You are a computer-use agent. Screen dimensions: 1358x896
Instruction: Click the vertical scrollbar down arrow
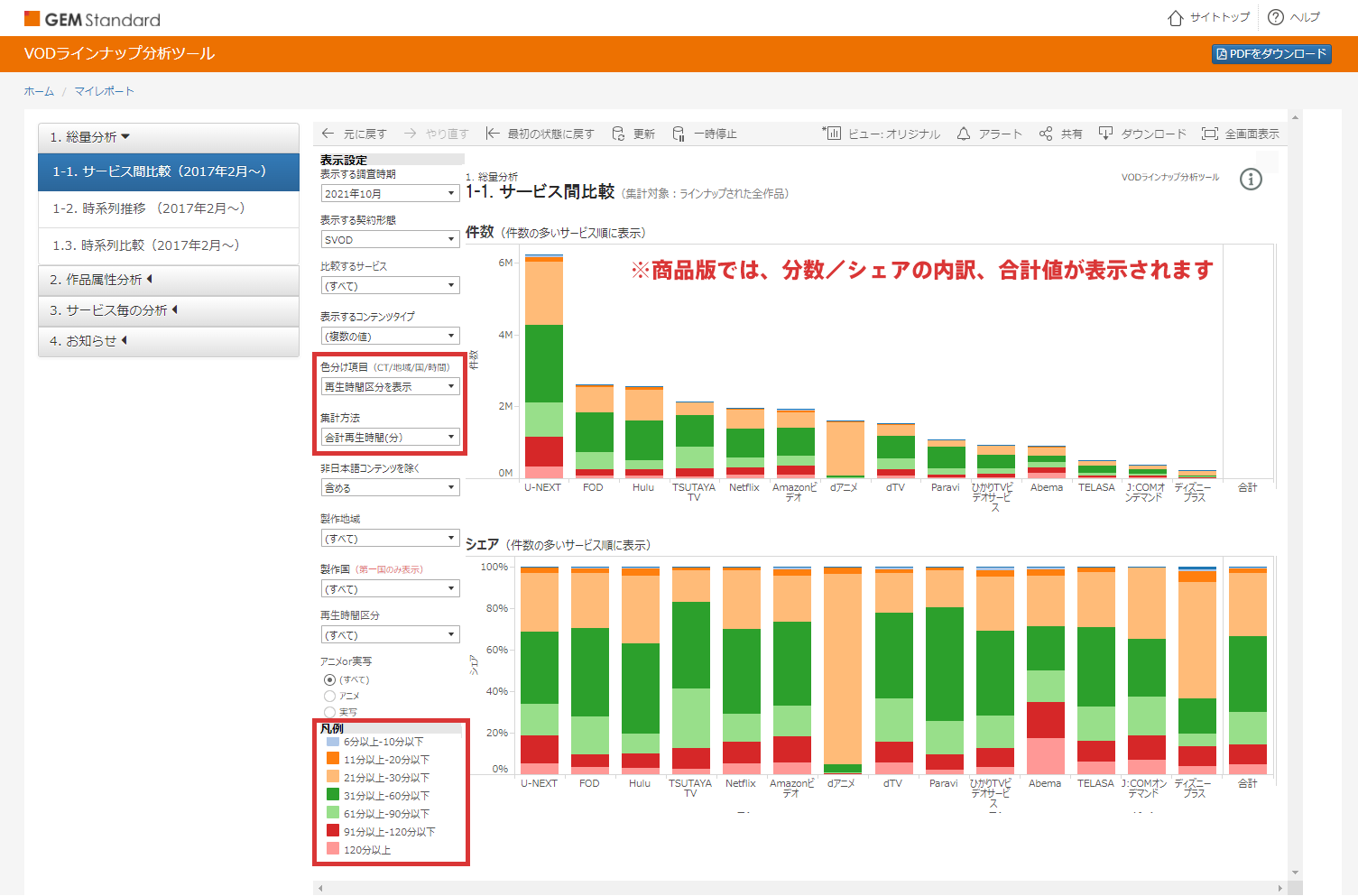[1296, 873]
